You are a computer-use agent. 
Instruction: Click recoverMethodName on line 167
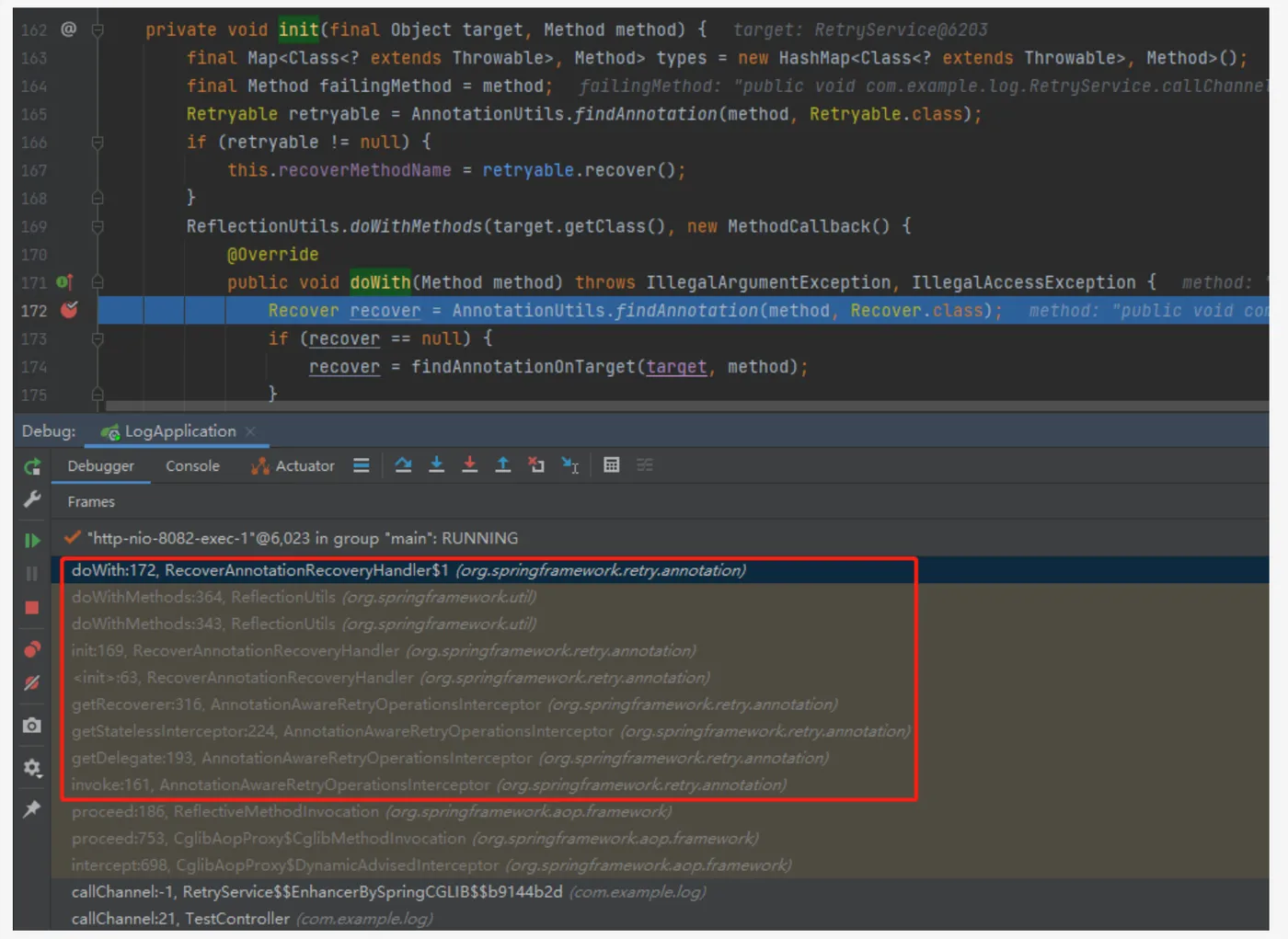tap(365, 170)
